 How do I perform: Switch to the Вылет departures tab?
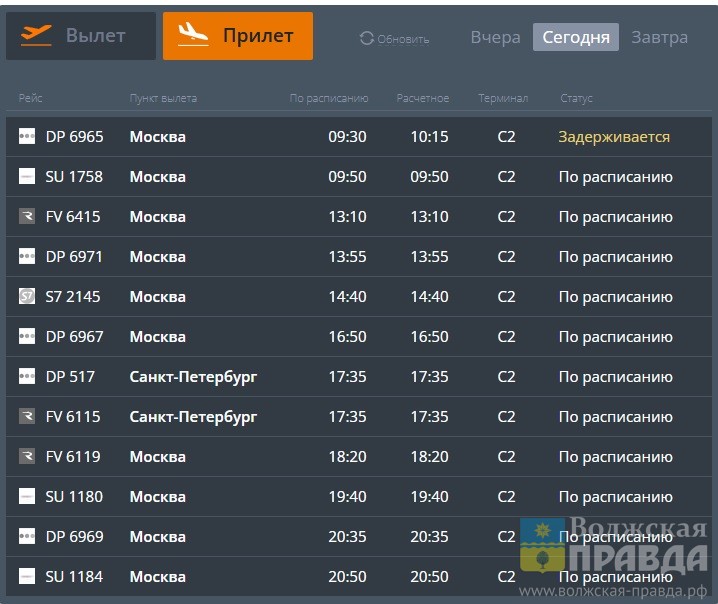(x=81, y=36)
